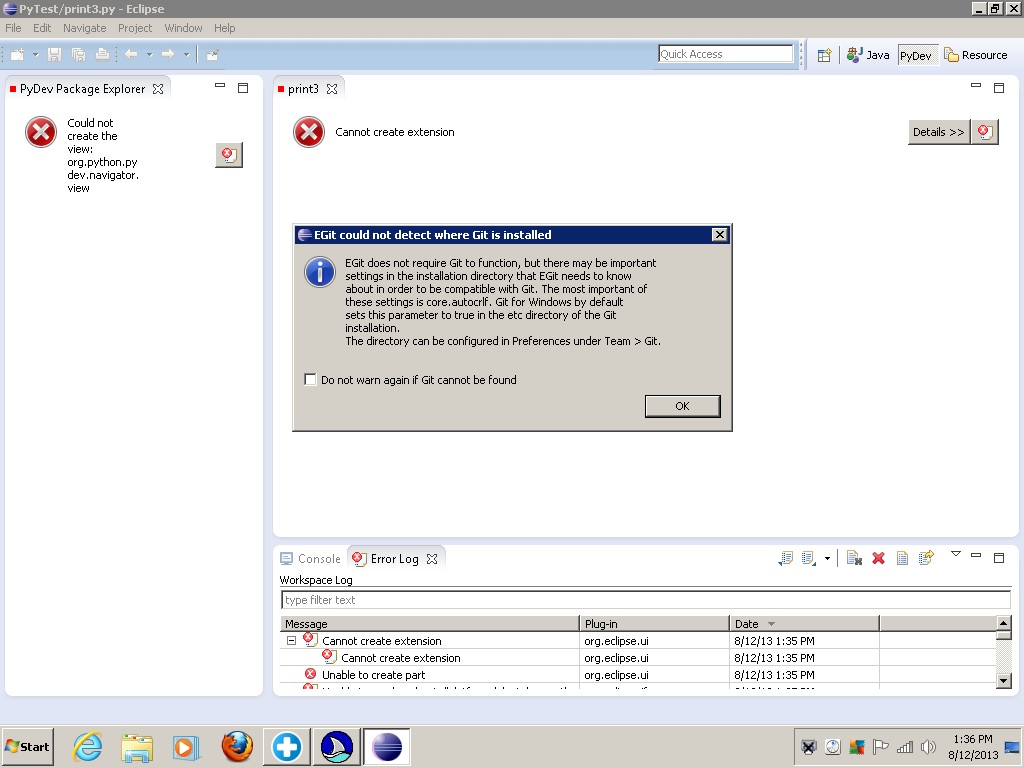Open the Error Log View Menu triangle
Image resolution: width=1024 pixels, height=768 pixels.
pyautogui.click(x=955, y=554)
